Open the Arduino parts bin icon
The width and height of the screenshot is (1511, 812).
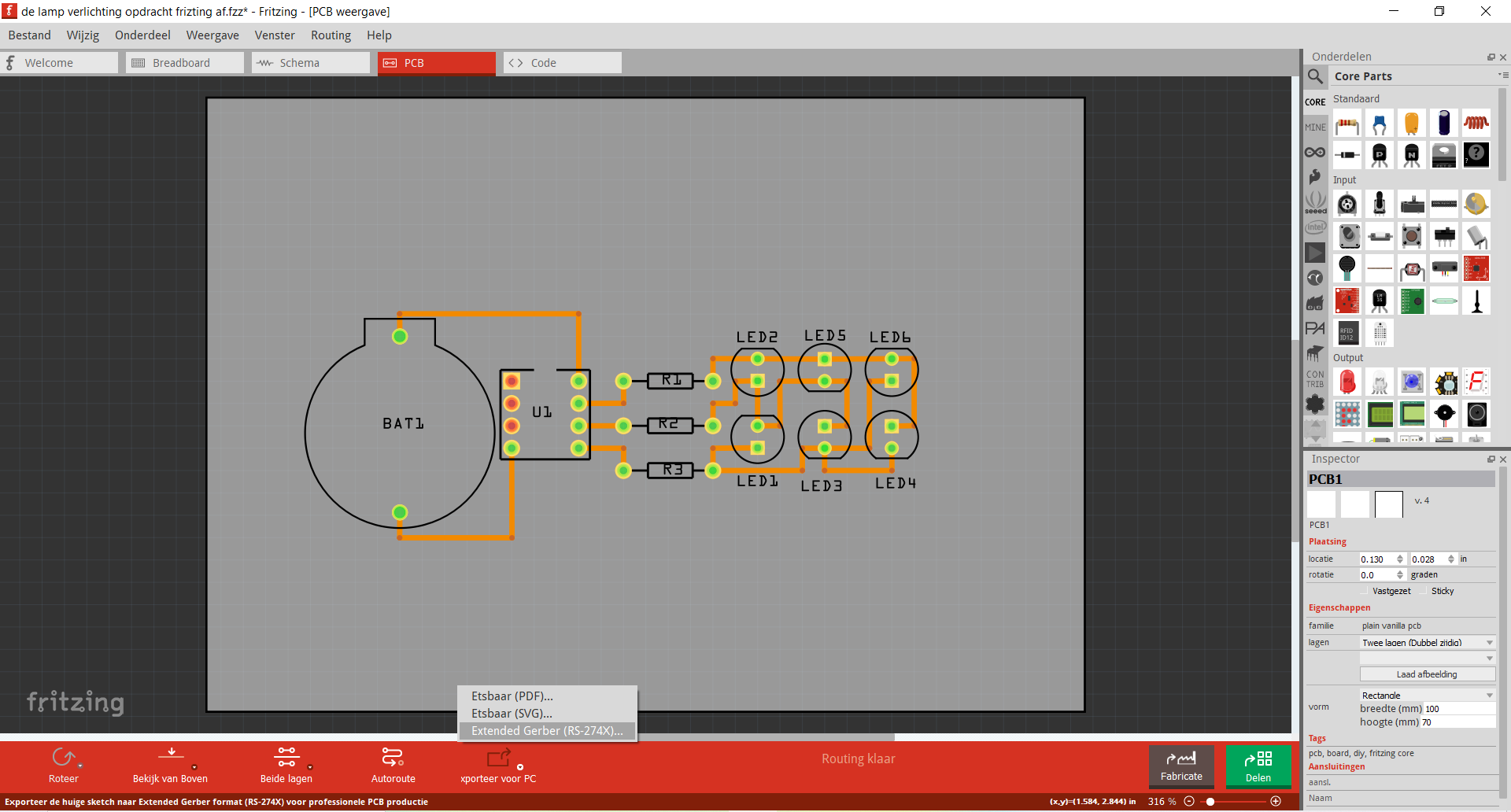click(1315, 153)
